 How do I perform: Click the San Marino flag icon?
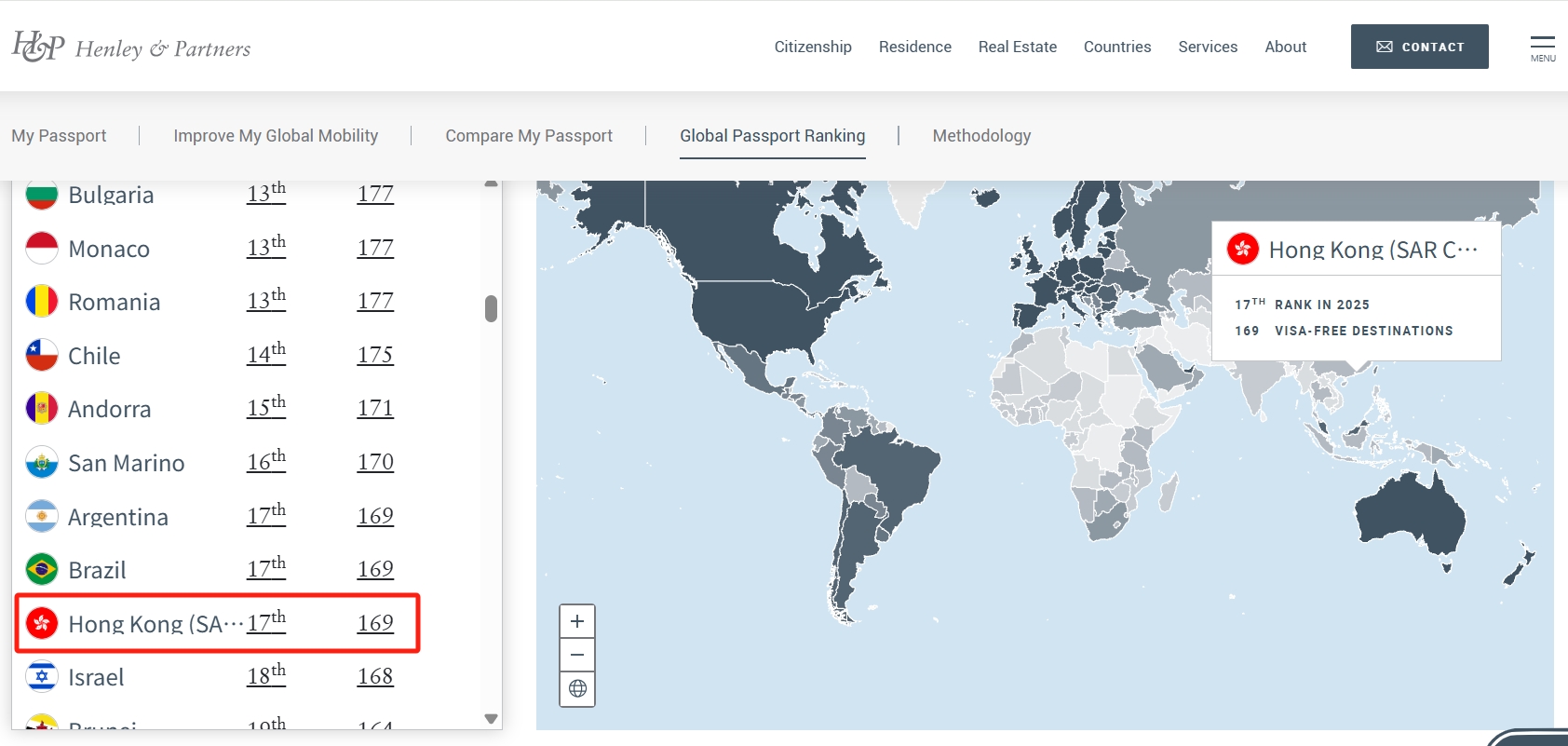click(x=42, y=463)
